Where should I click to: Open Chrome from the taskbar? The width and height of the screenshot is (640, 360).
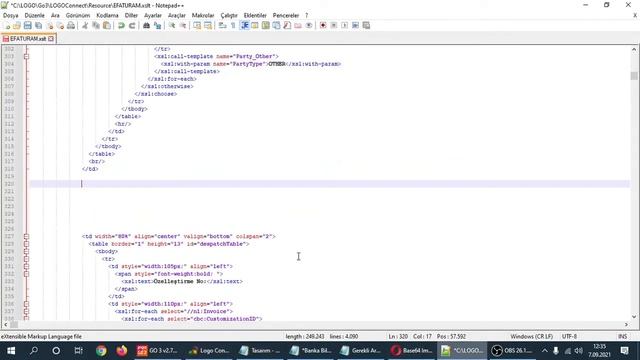pos(101,351)
